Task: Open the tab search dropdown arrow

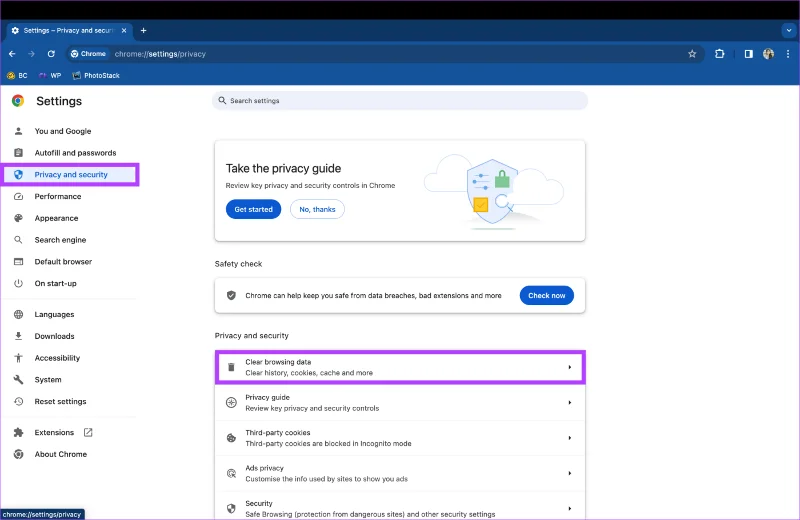Action: pos(789,31)
